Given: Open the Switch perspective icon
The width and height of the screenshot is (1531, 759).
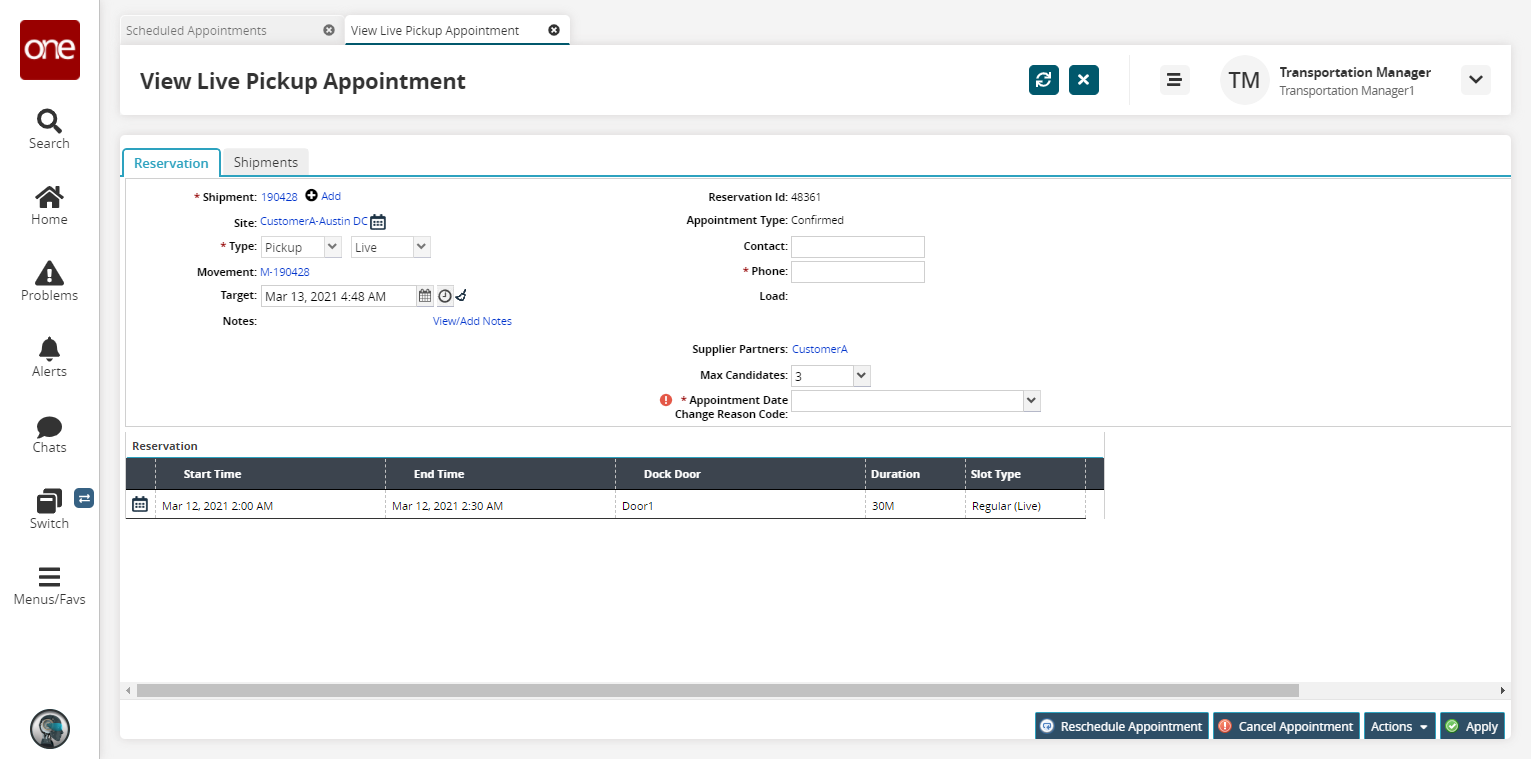Looking at the screenshot, I should (x=49, y=510).
